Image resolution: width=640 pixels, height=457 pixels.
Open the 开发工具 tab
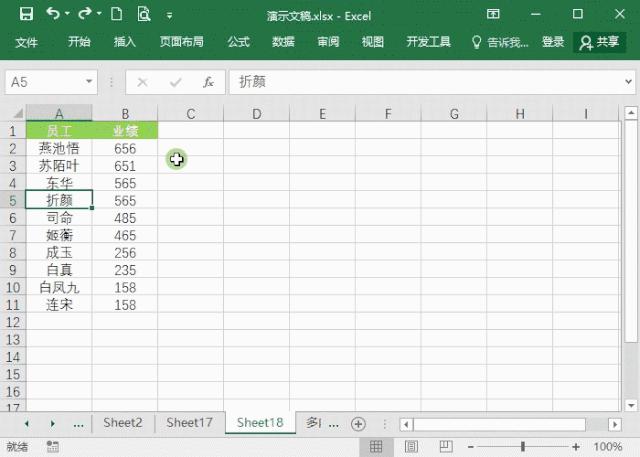(x=429, y=42)
